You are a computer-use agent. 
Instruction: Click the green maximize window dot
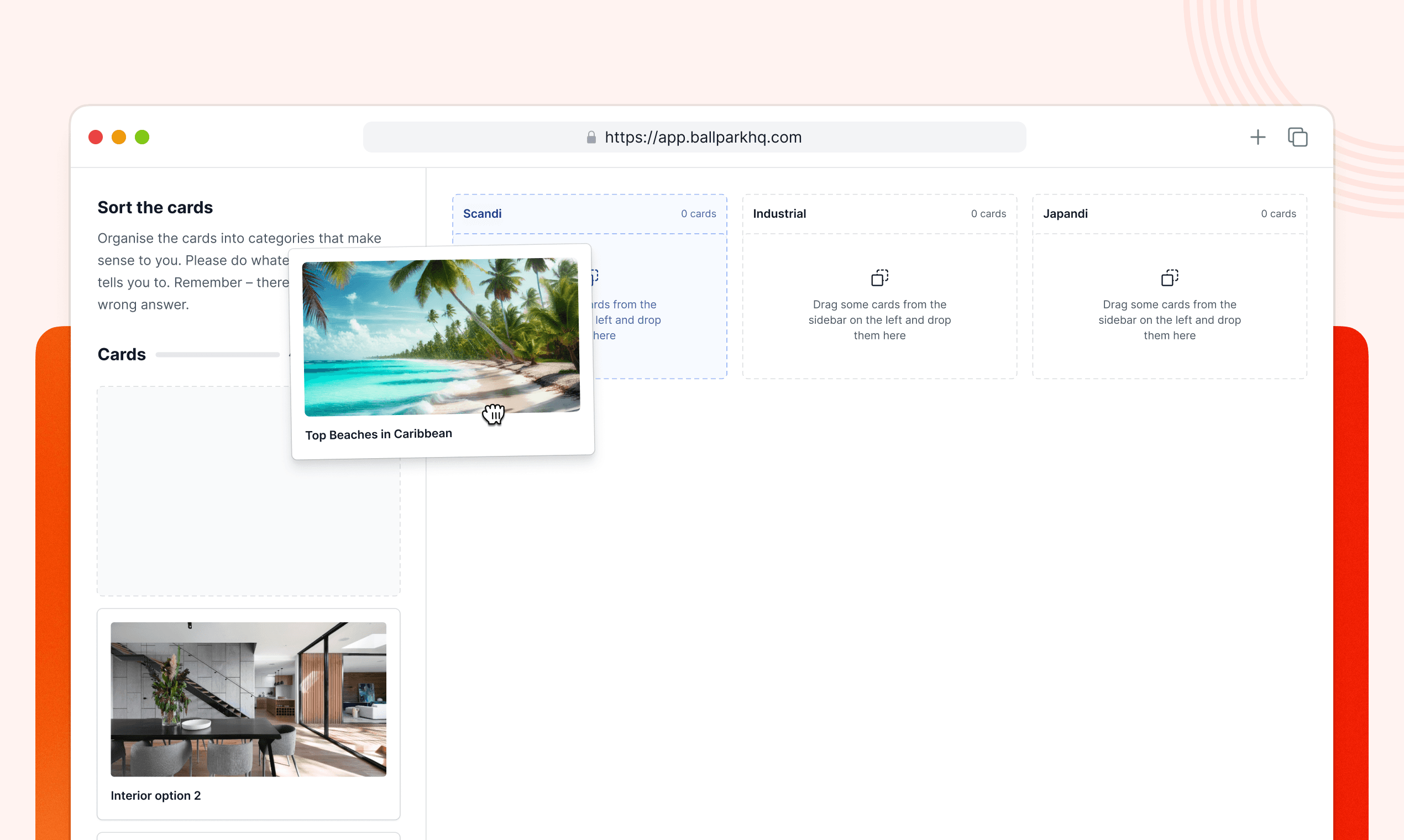tap(142, 137)
